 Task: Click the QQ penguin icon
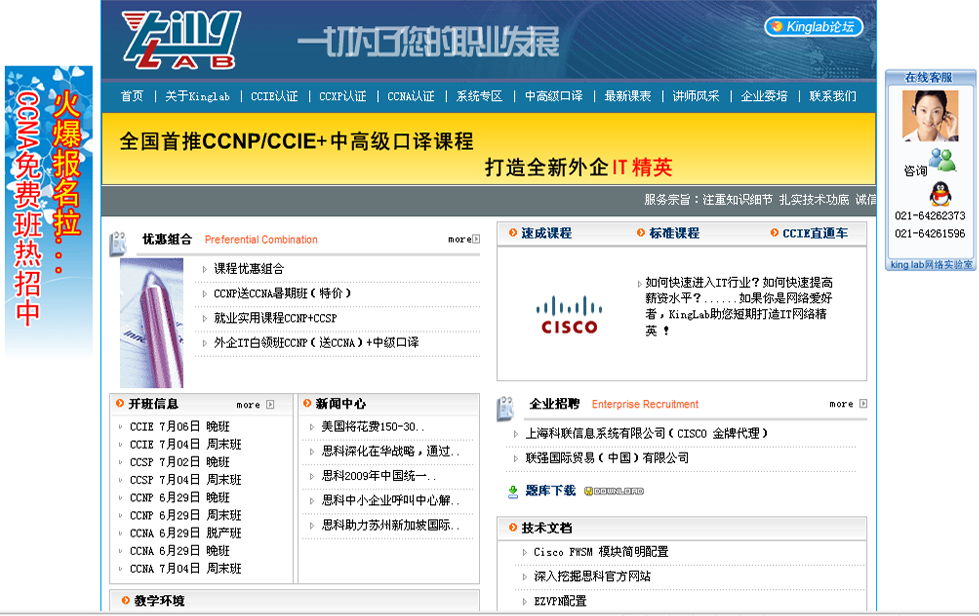pyautogui.click(x=940, y=194)
